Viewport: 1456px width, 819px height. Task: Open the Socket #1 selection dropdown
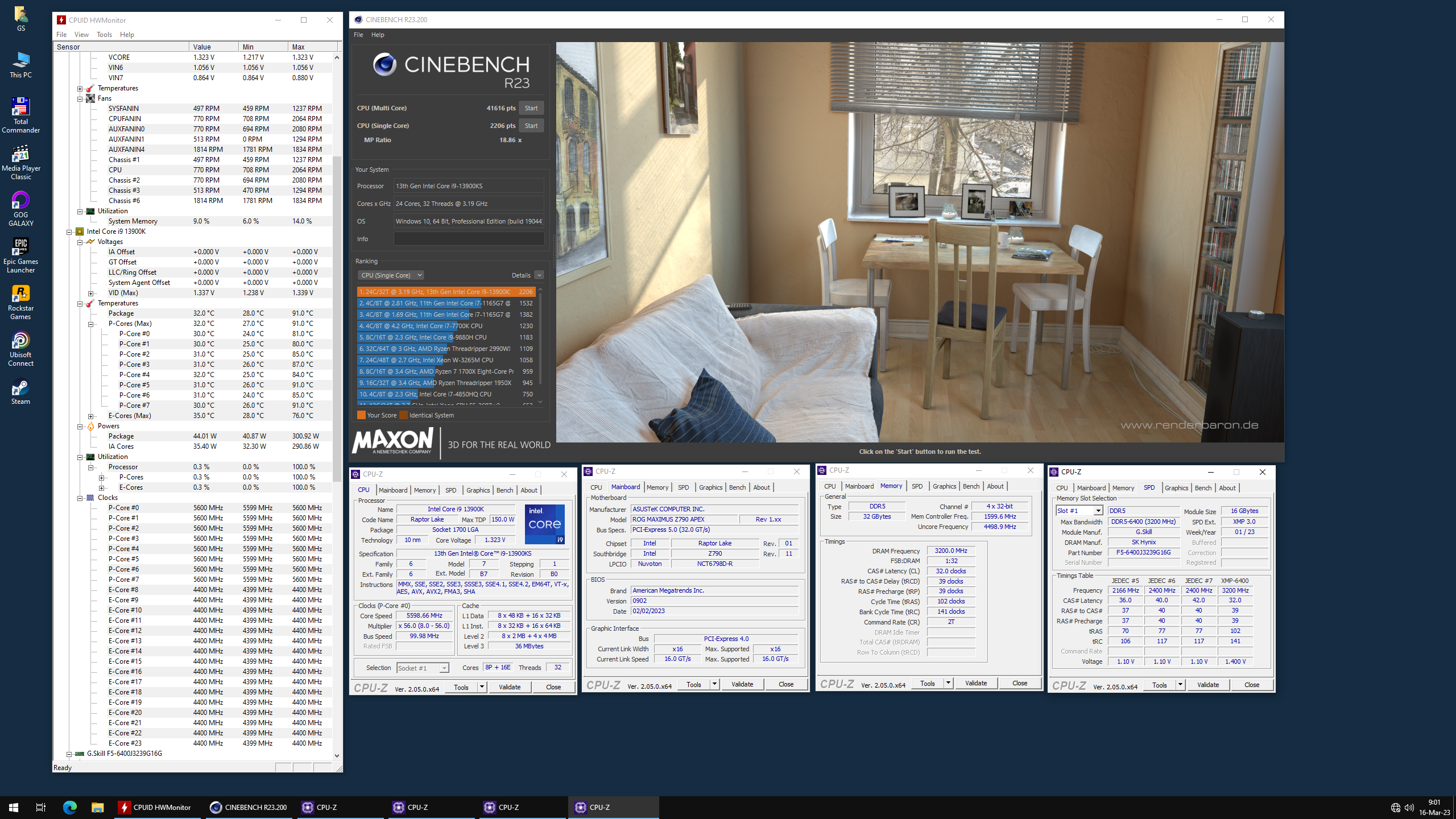click(x=423, y=668)
